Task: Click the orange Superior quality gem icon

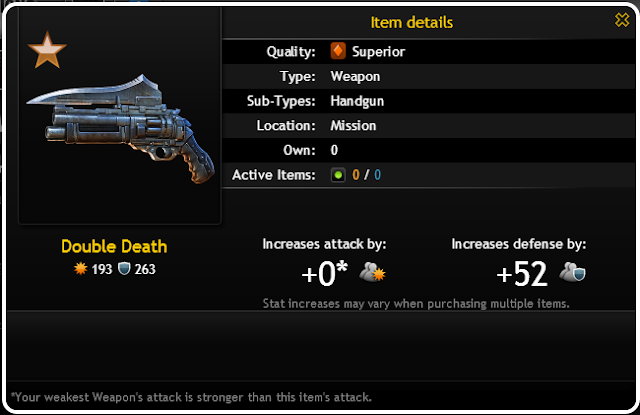Action: [338, 51]
